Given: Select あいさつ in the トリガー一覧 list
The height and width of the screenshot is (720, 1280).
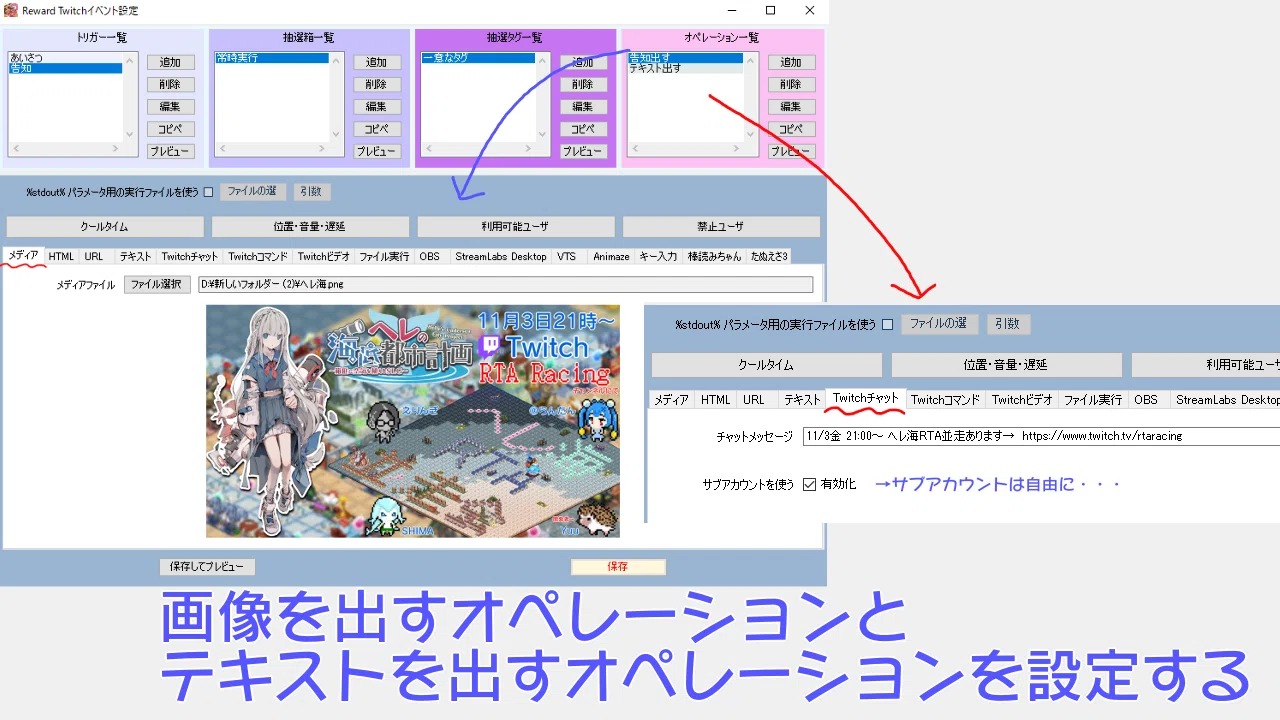Looking at the screenshot, I should point(65,58).
